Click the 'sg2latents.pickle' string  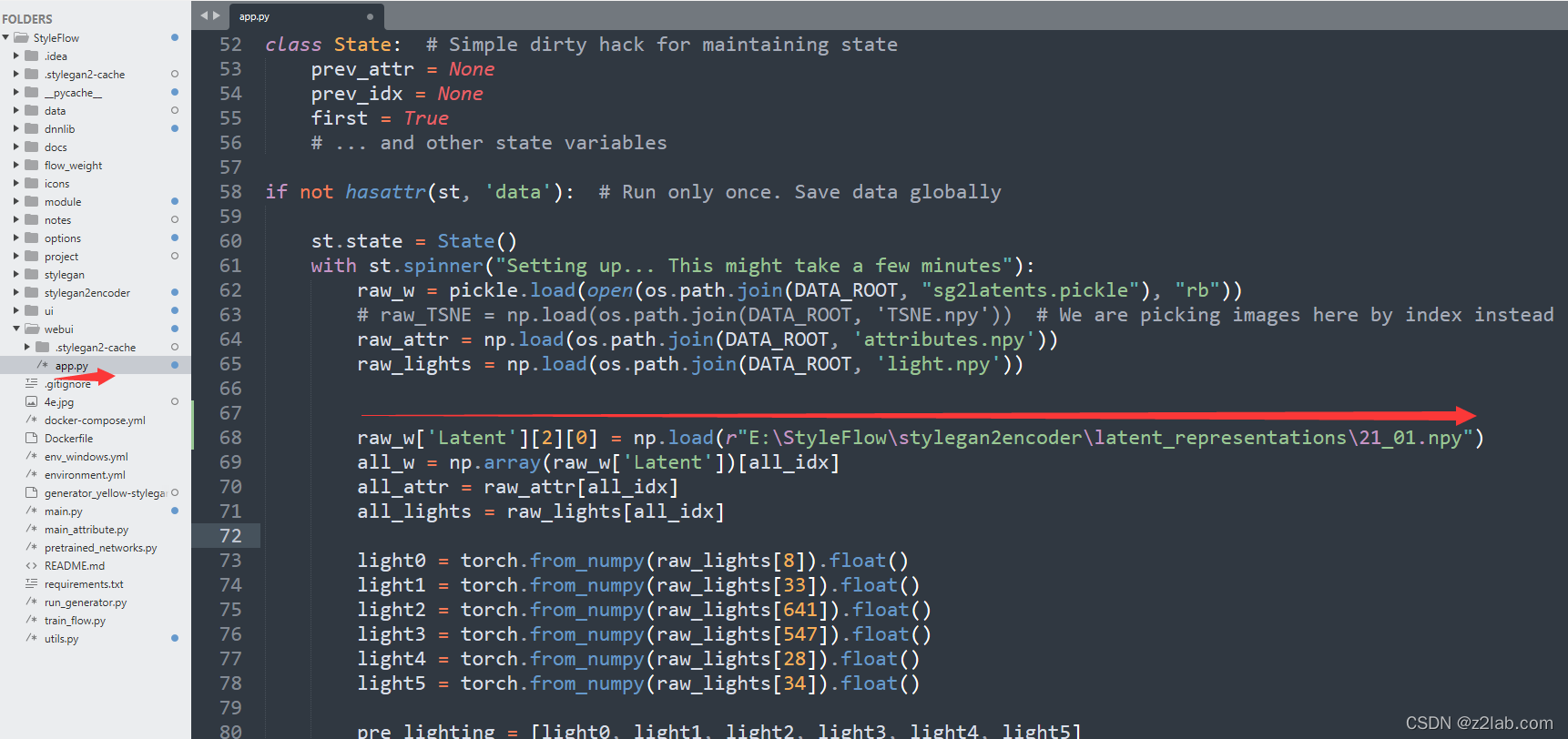(x=1030, y=290)
